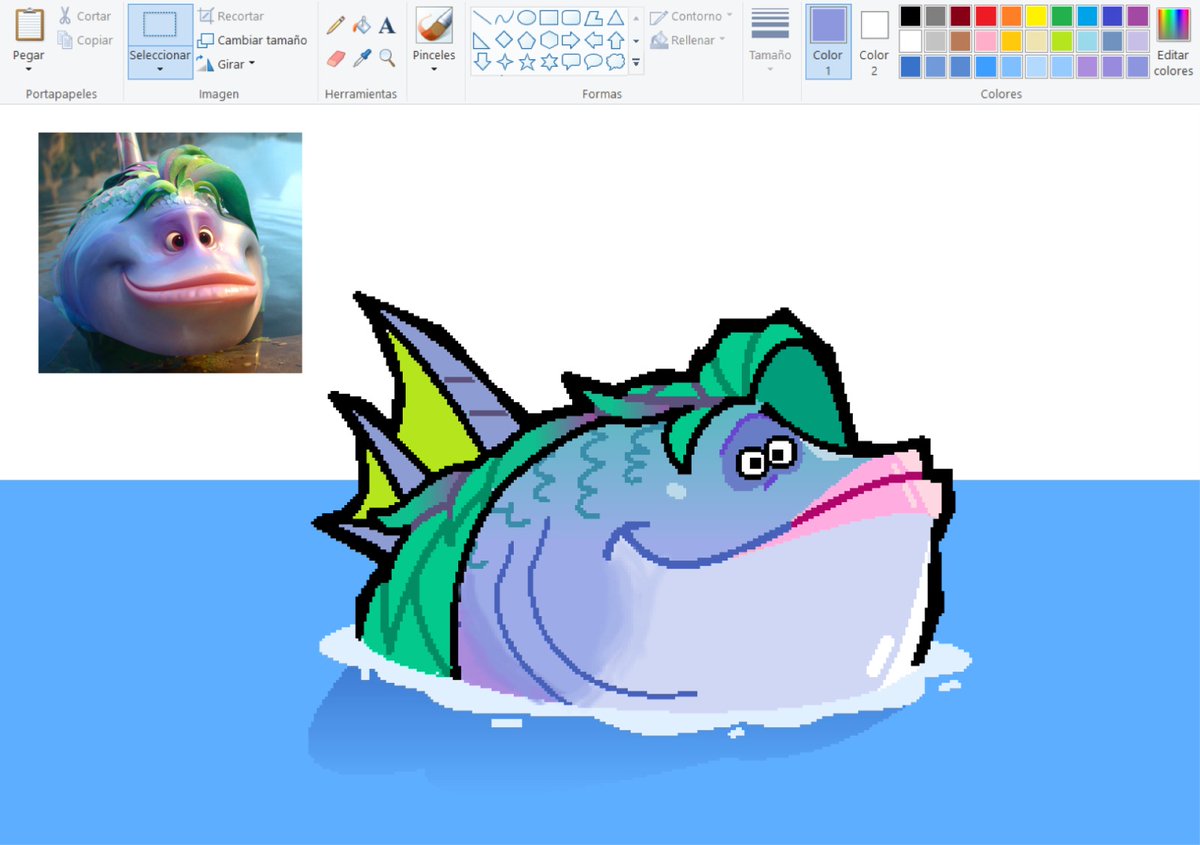The width and height of the screenshot is (1200, 845).
Task: Choose the polygon shape
Action: (593, 17)
